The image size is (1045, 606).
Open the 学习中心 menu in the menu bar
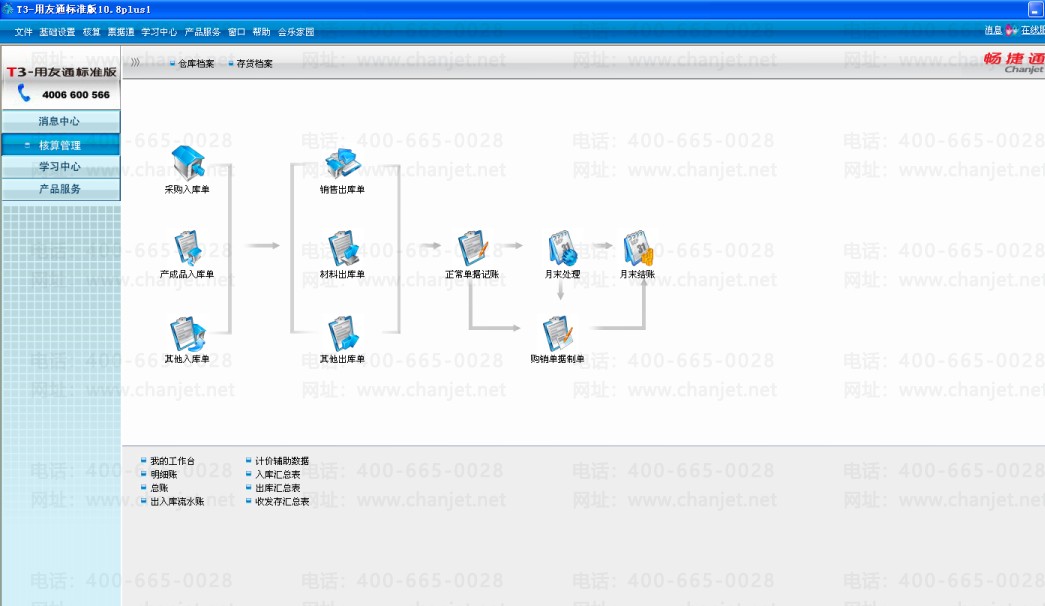click(x=159, y=32)
